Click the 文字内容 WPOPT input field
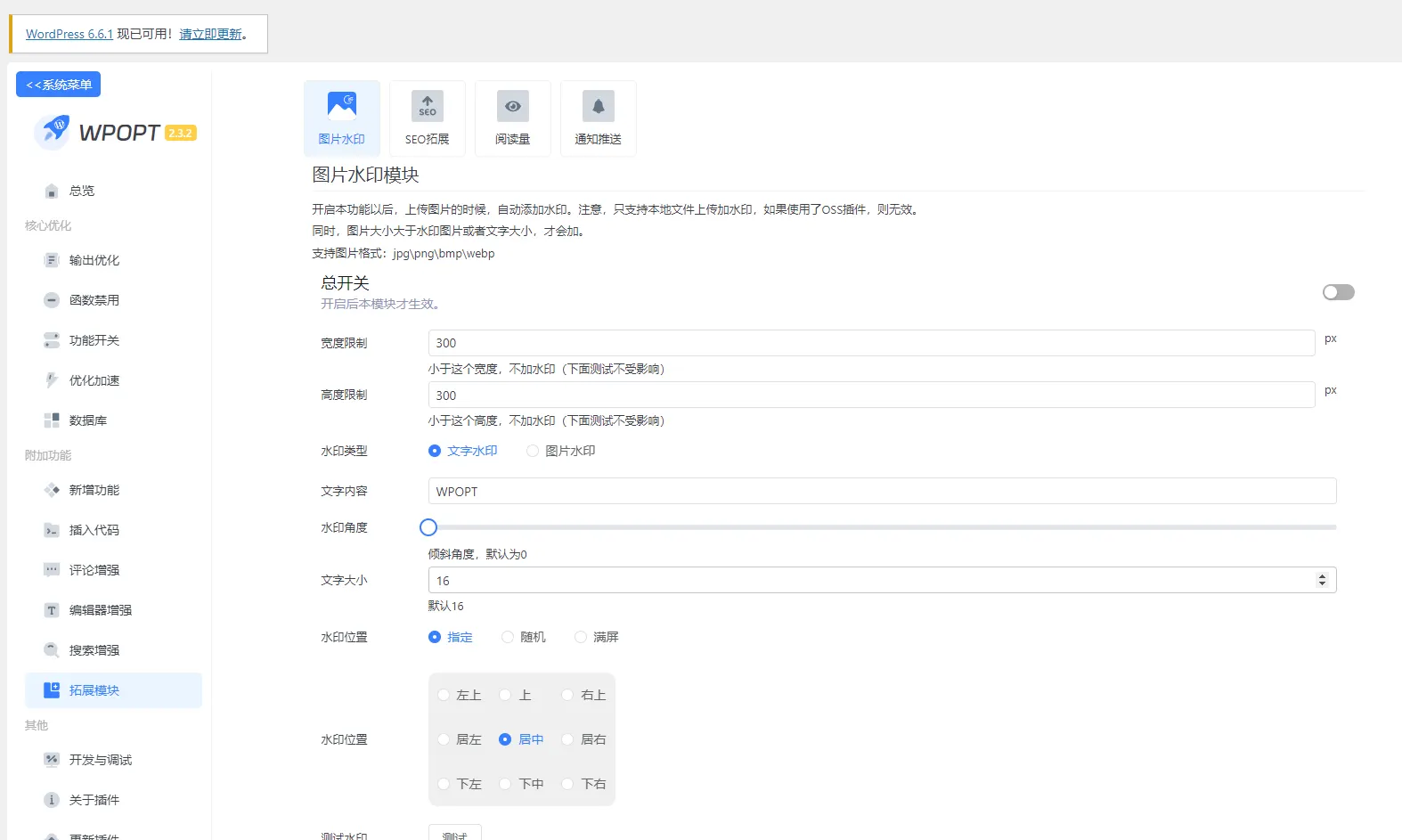This screenshot has height=840, width=1402. tap(882, 491)
